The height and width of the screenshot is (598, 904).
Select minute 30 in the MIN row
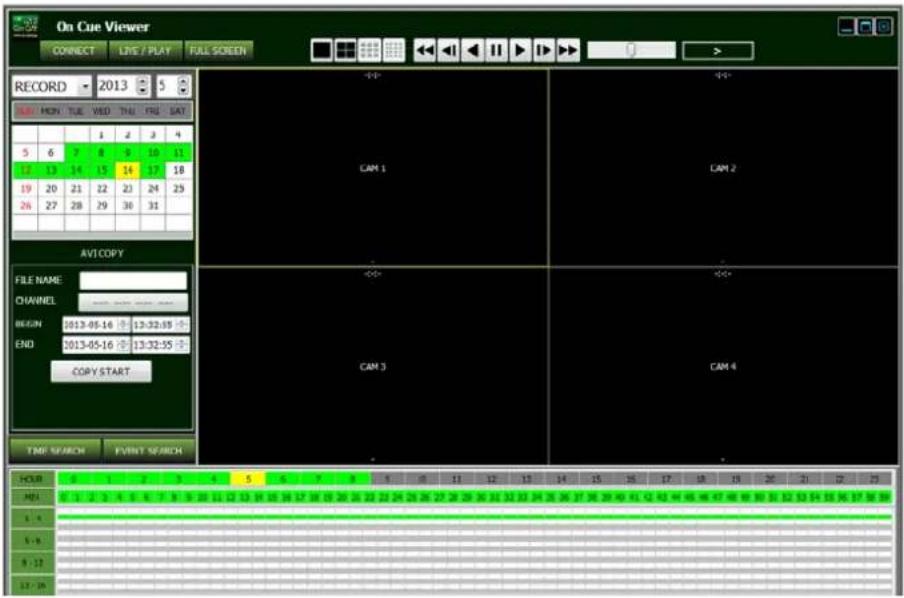click(x=481, y=497)
